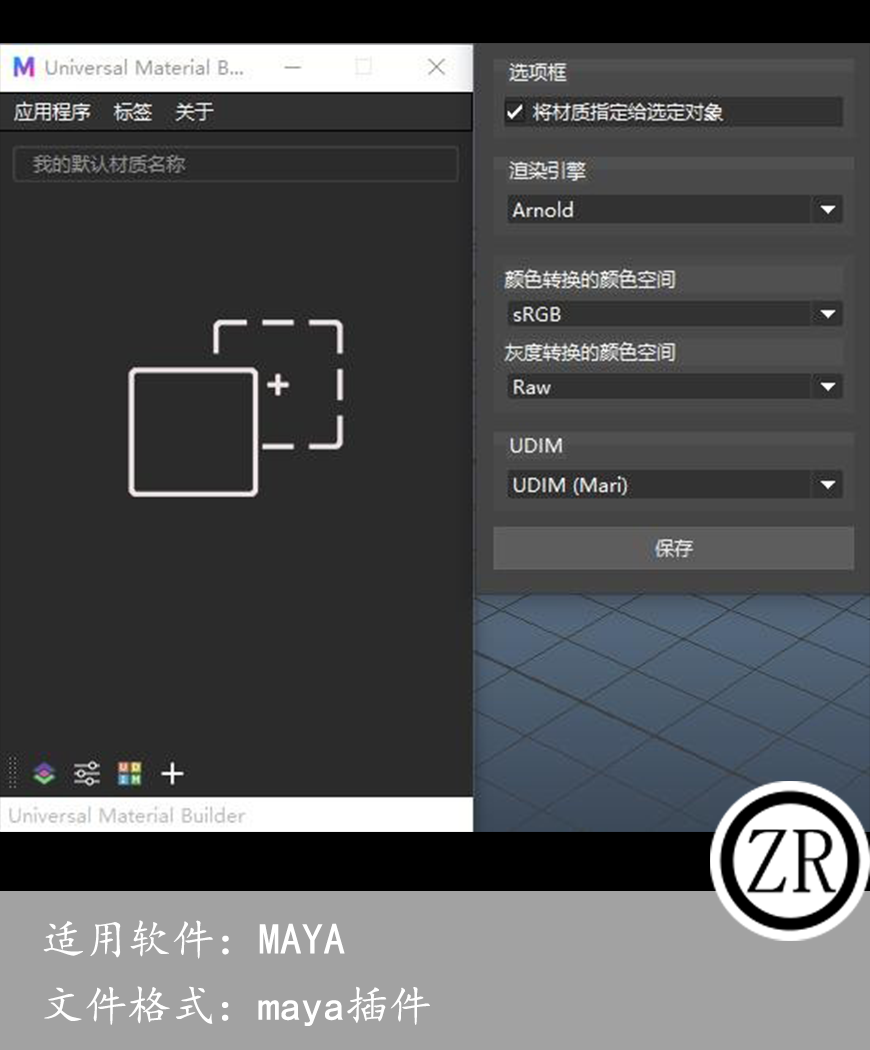
Task: Open the Raw grayscale color space dropdown
Action: 672,387
